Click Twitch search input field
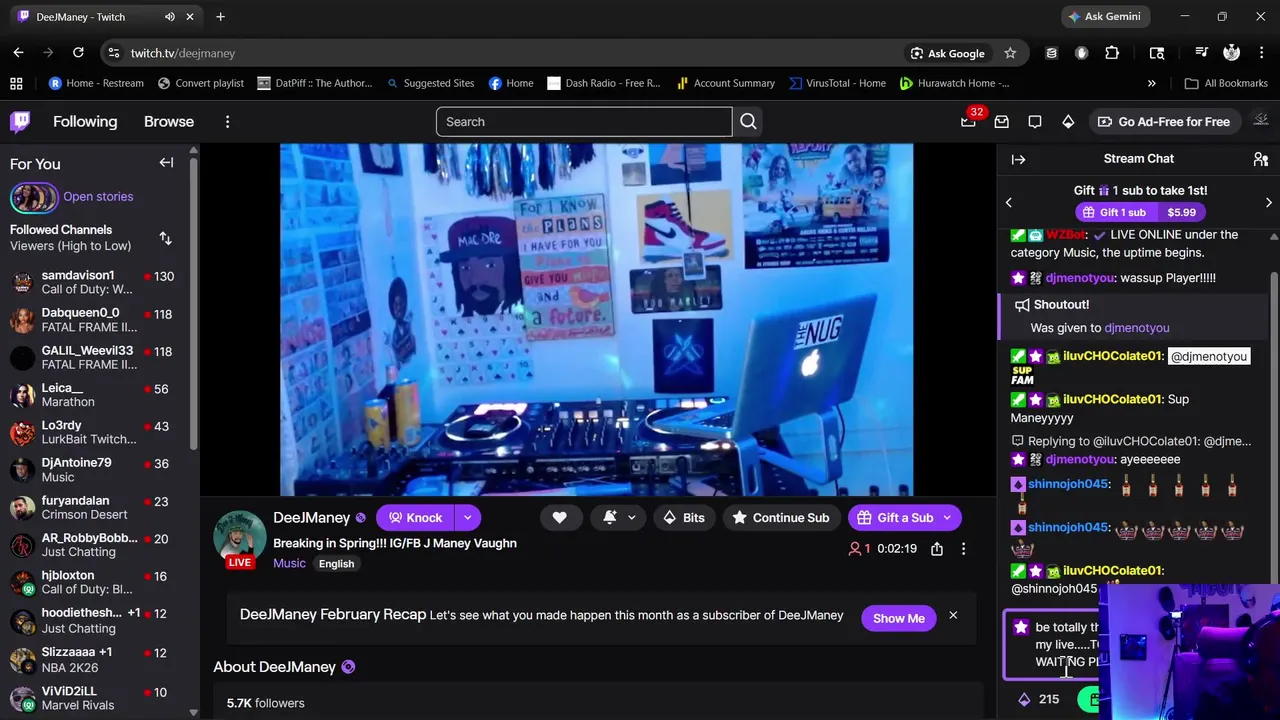The height and width of the screenshot is (720, 1280). (x=584, y=122)
